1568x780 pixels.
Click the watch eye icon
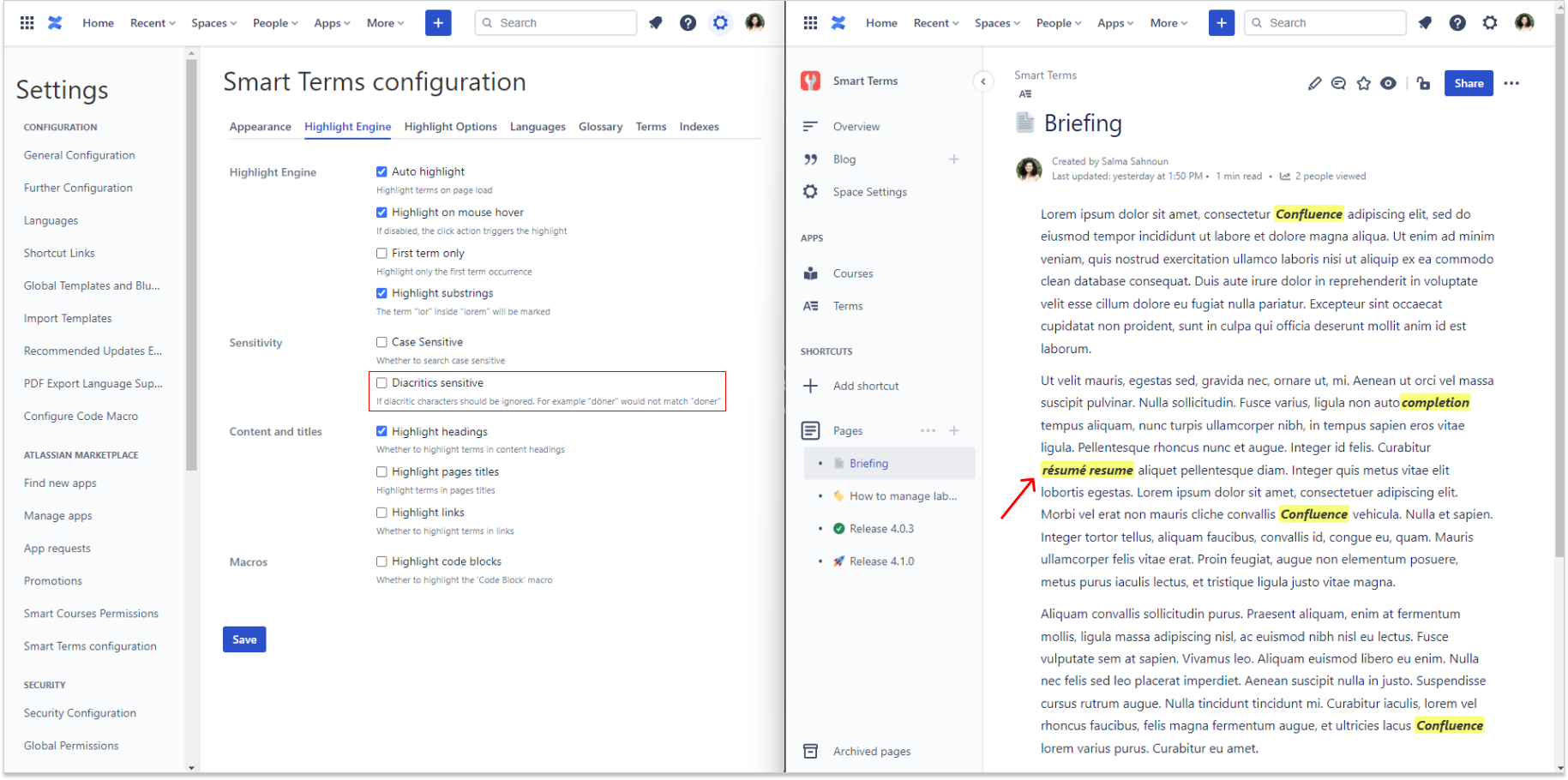coord(1388,83)
